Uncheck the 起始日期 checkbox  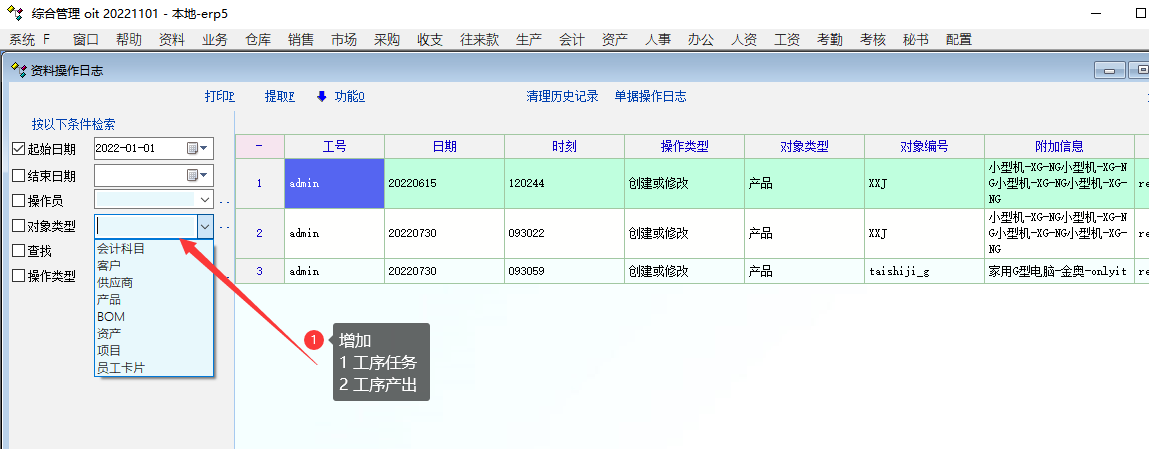pos(18,149)
